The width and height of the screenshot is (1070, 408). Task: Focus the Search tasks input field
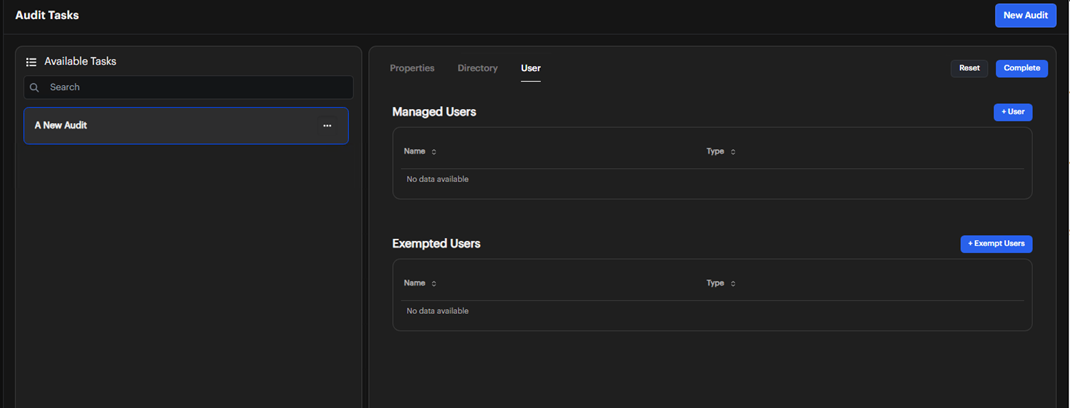(x=188, y=87)
